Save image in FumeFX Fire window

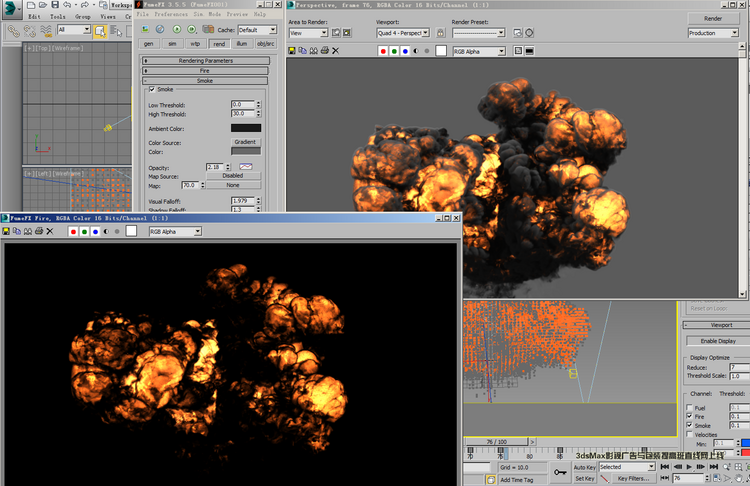6,232
